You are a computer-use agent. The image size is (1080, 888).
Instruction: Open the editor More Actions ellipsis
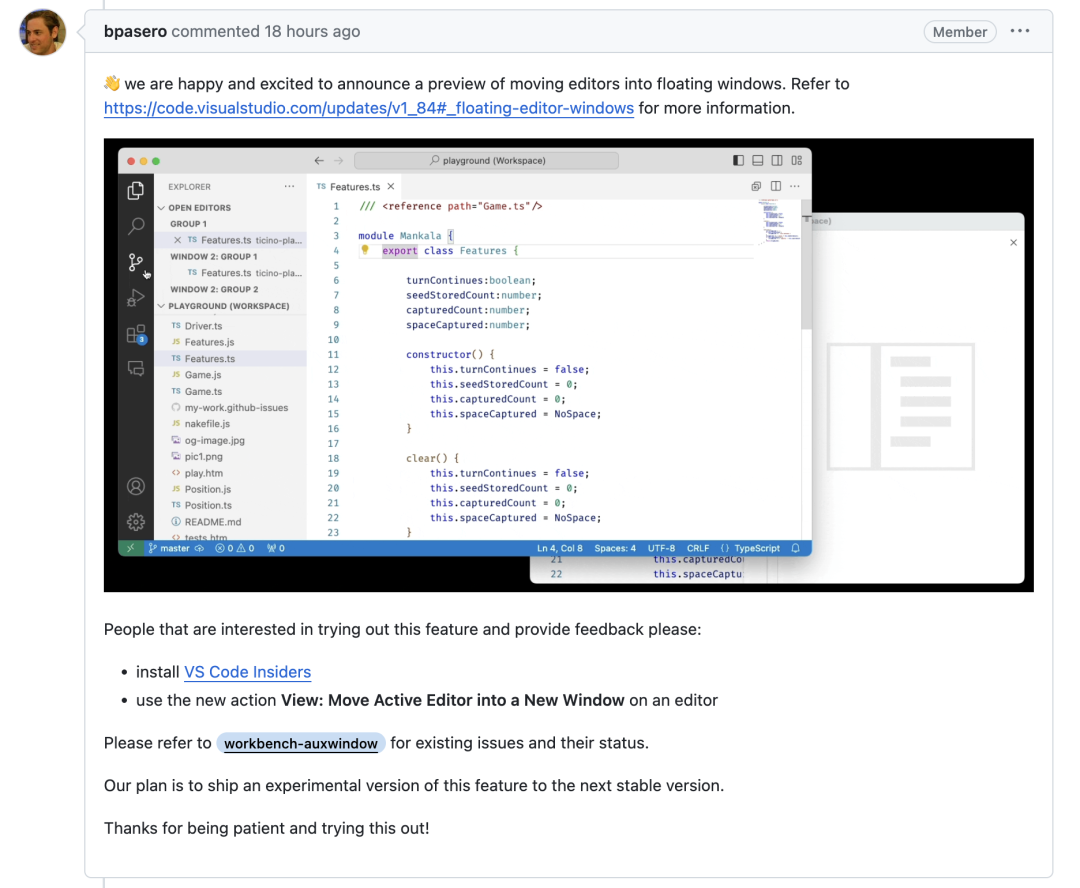coord(795,186)
